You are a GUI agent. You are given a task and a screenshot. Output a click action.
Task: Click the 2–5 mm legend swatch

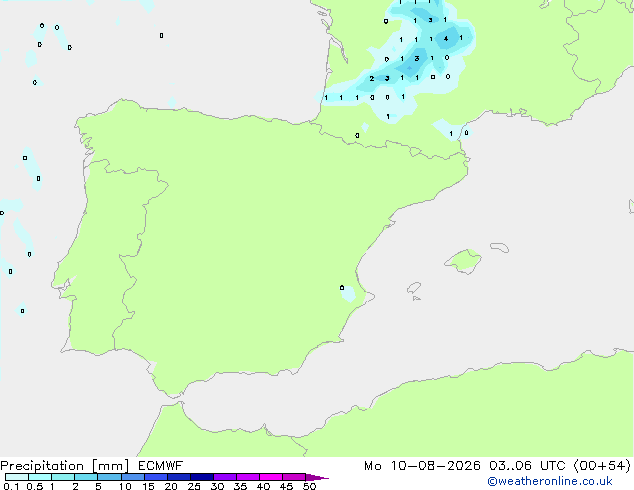click(86, 477)
